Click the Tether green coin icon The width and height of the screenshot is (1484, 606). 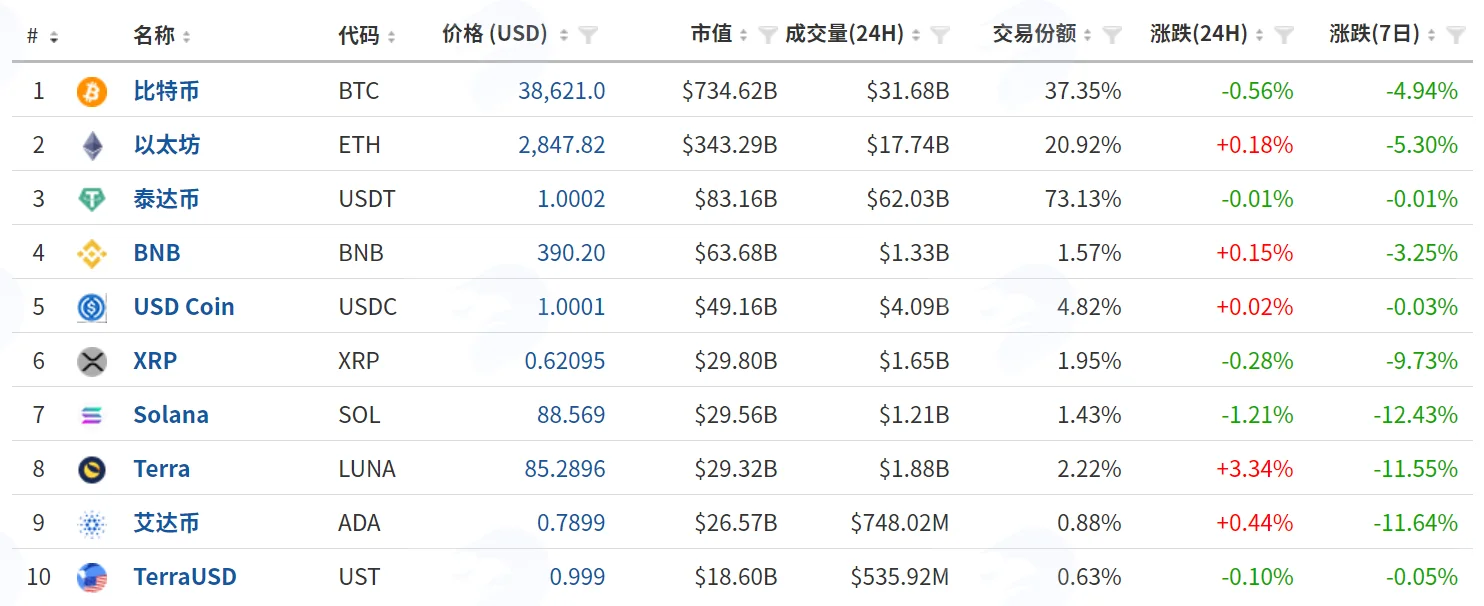[x=92, y=200]
